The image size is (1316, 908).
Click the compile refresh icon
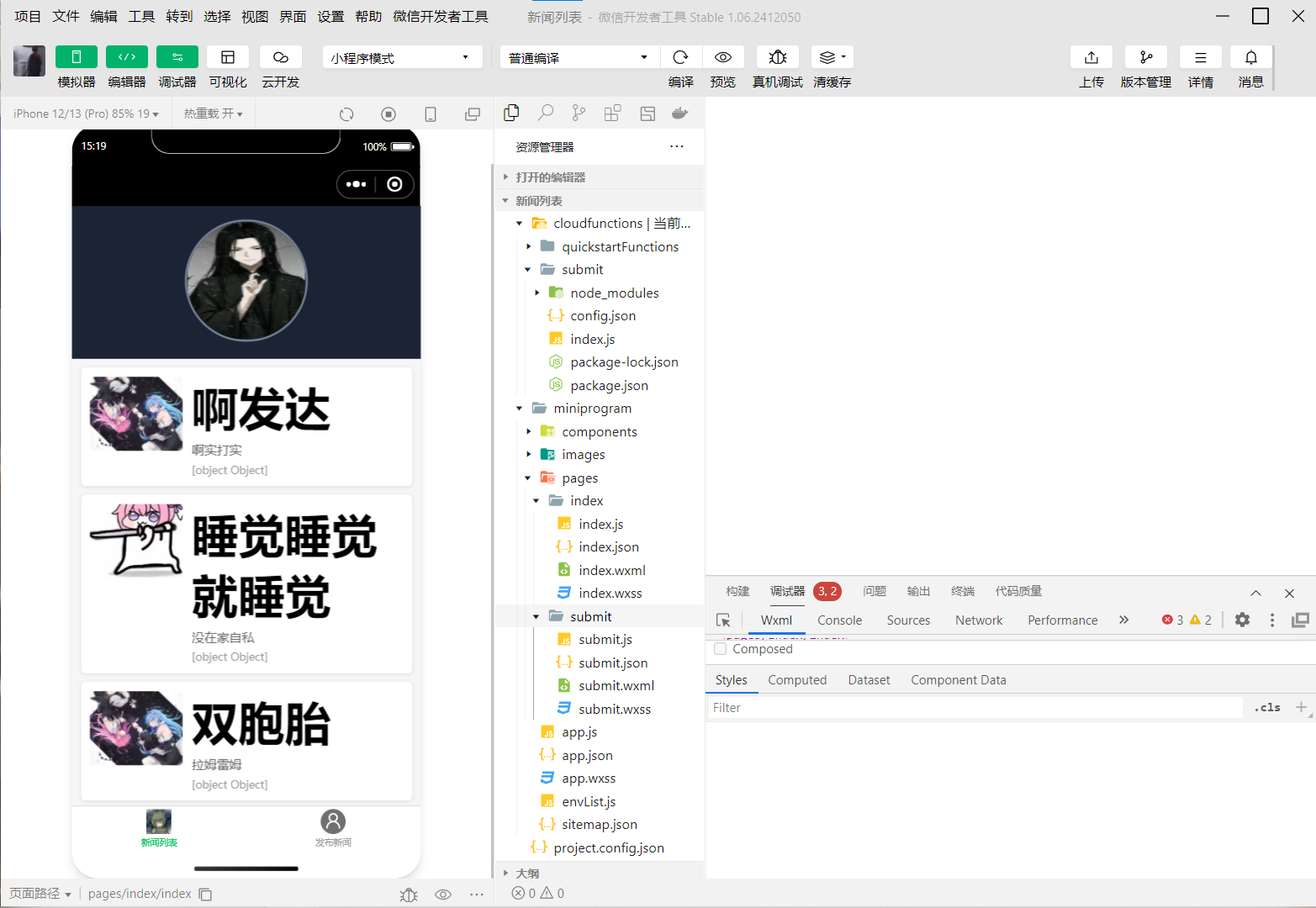(681, 57)
